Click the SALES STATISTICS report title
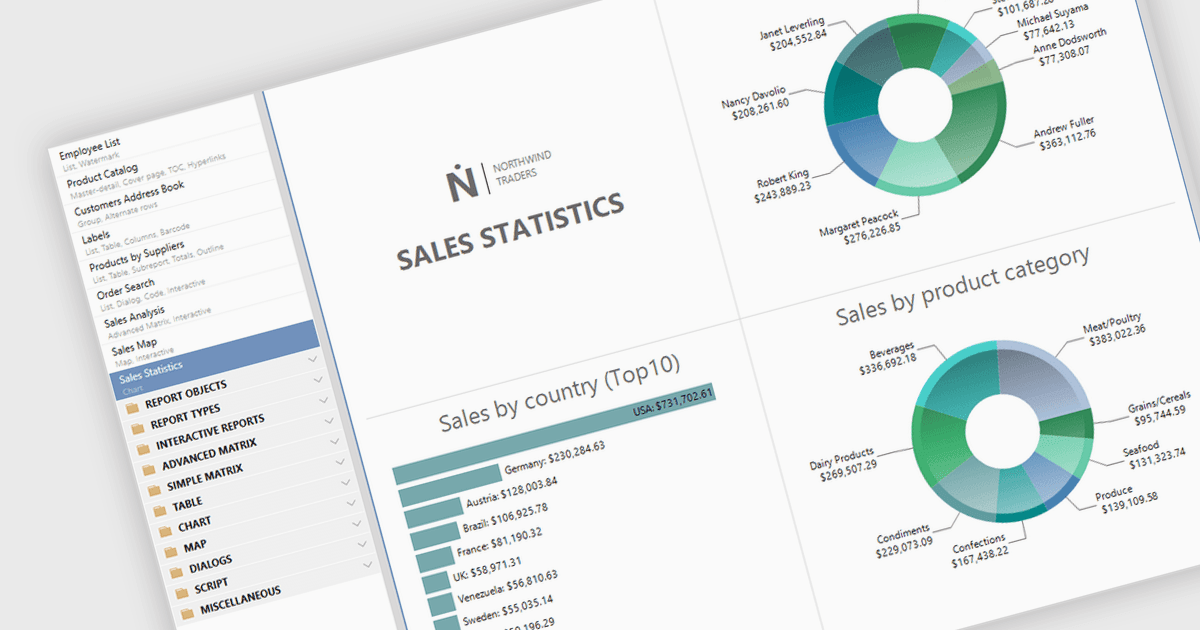Screen dimensions: 1200x630 pos(511,232)
